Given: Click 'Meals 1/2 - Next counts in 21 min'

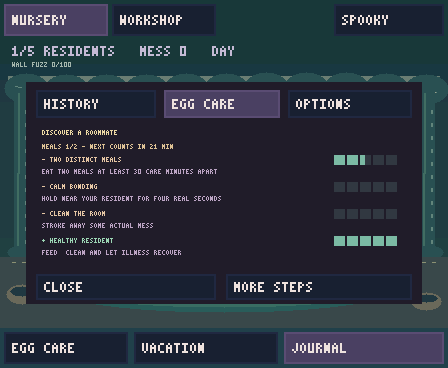Looking at the screenshot, I should [107, 146].
